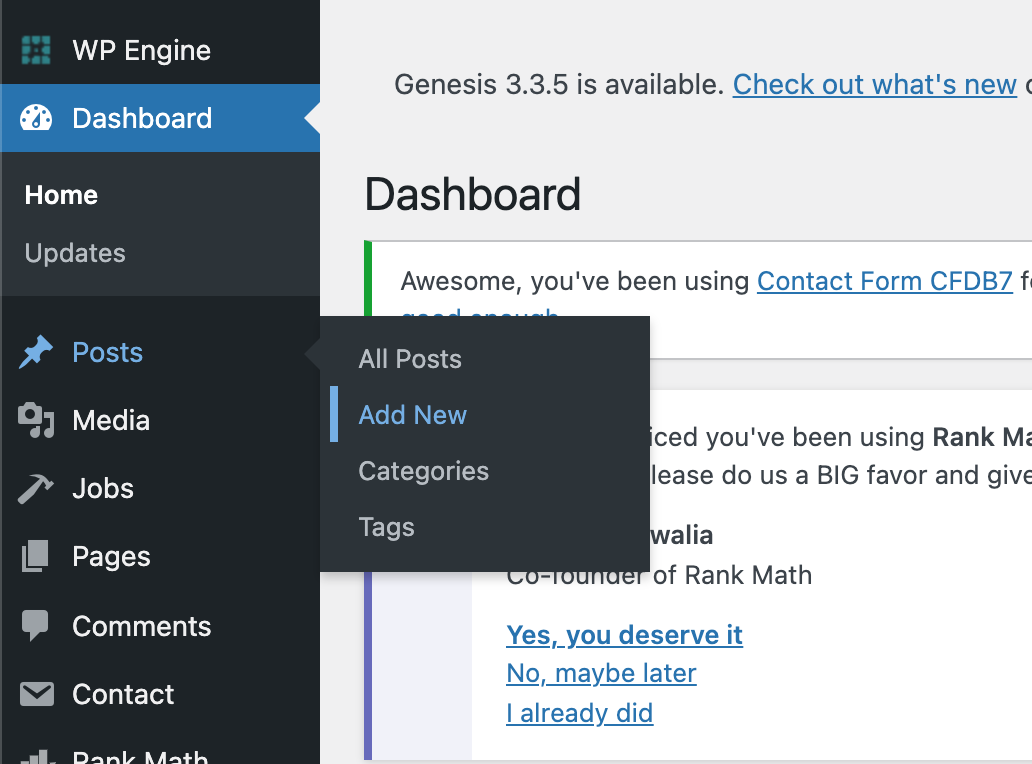
Task: Click "No, maybe later" link
Action: click(602, 673)
